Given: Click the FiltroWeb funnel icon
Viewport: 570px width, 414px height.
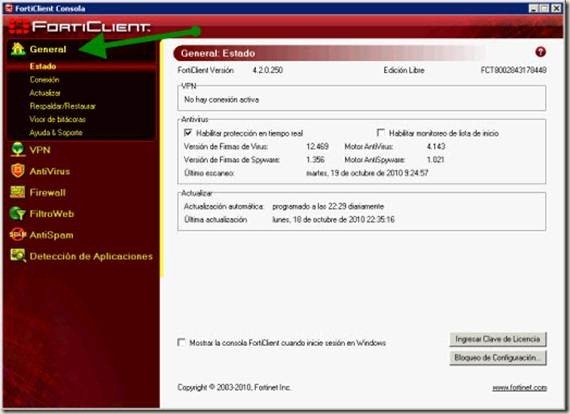Looking at the screenshot, I should 17,213.
